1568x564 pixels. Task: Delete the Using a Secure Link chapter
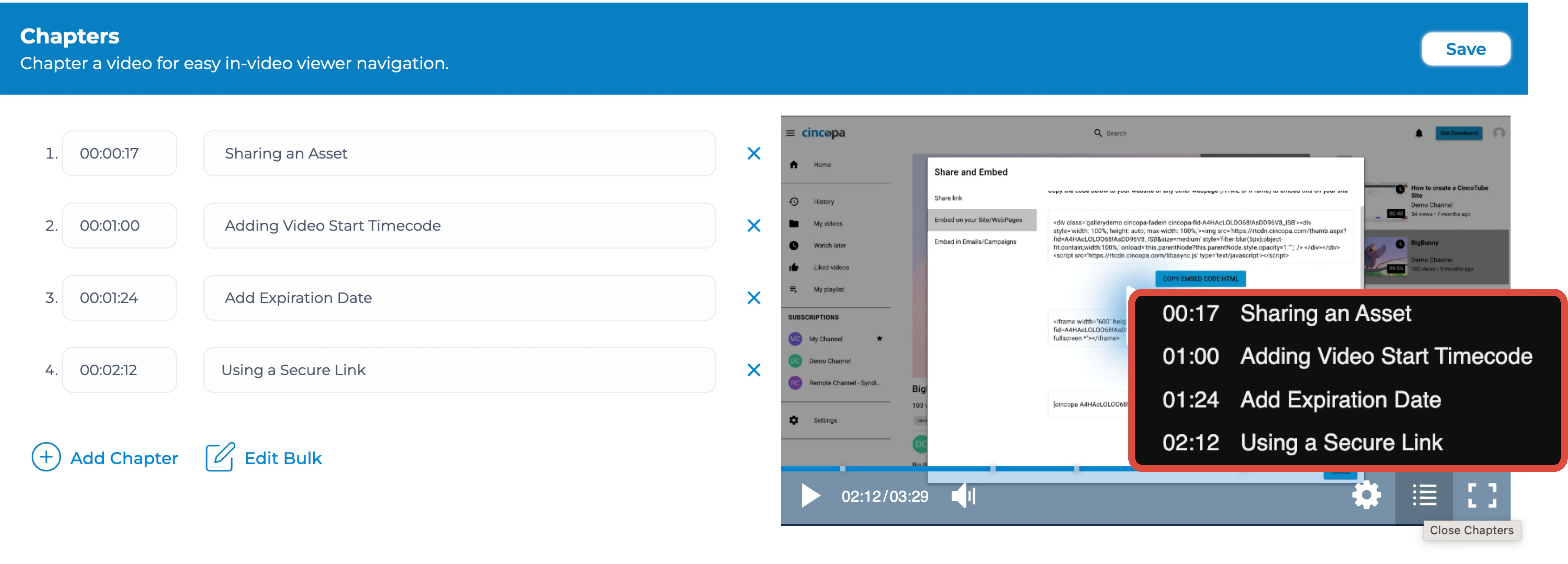[x=753, y=370]
